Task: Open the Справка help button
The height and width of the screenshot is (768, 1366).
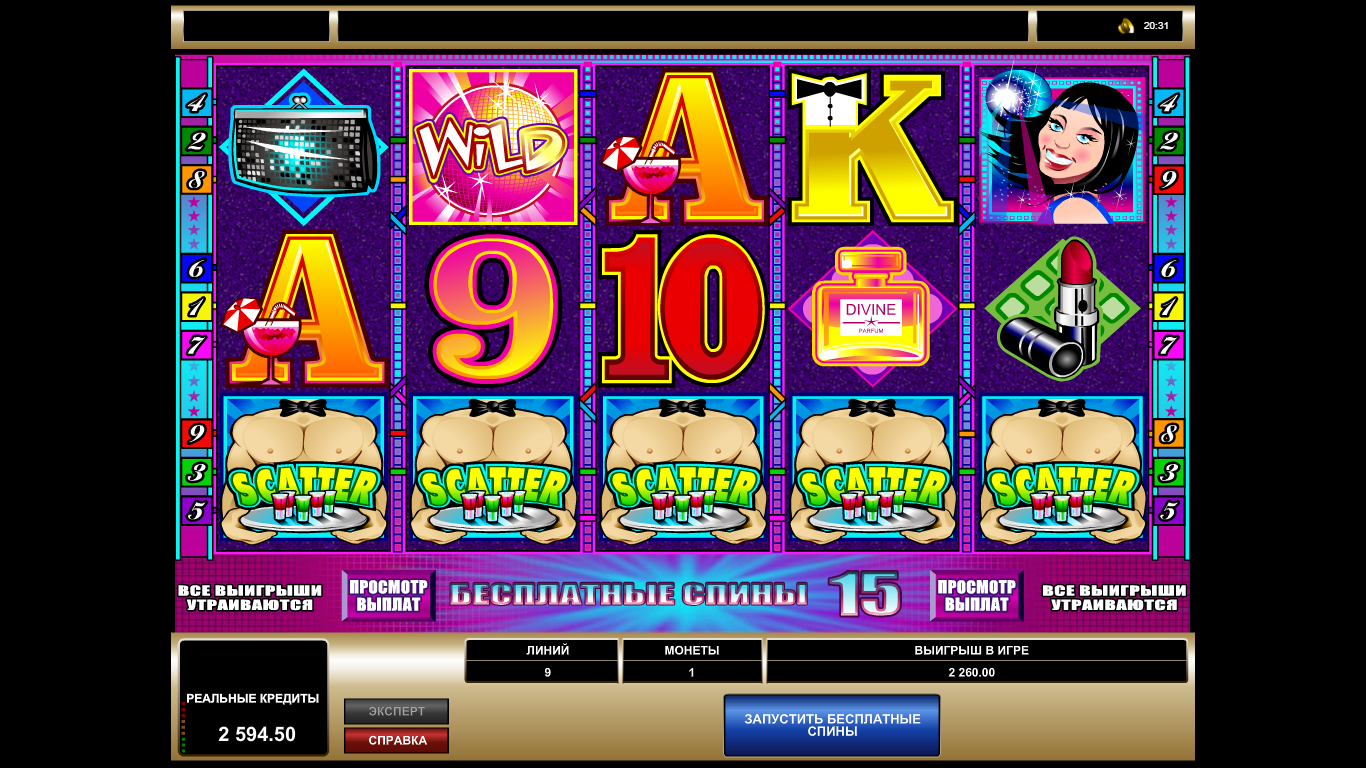Action: pos(396,740)
